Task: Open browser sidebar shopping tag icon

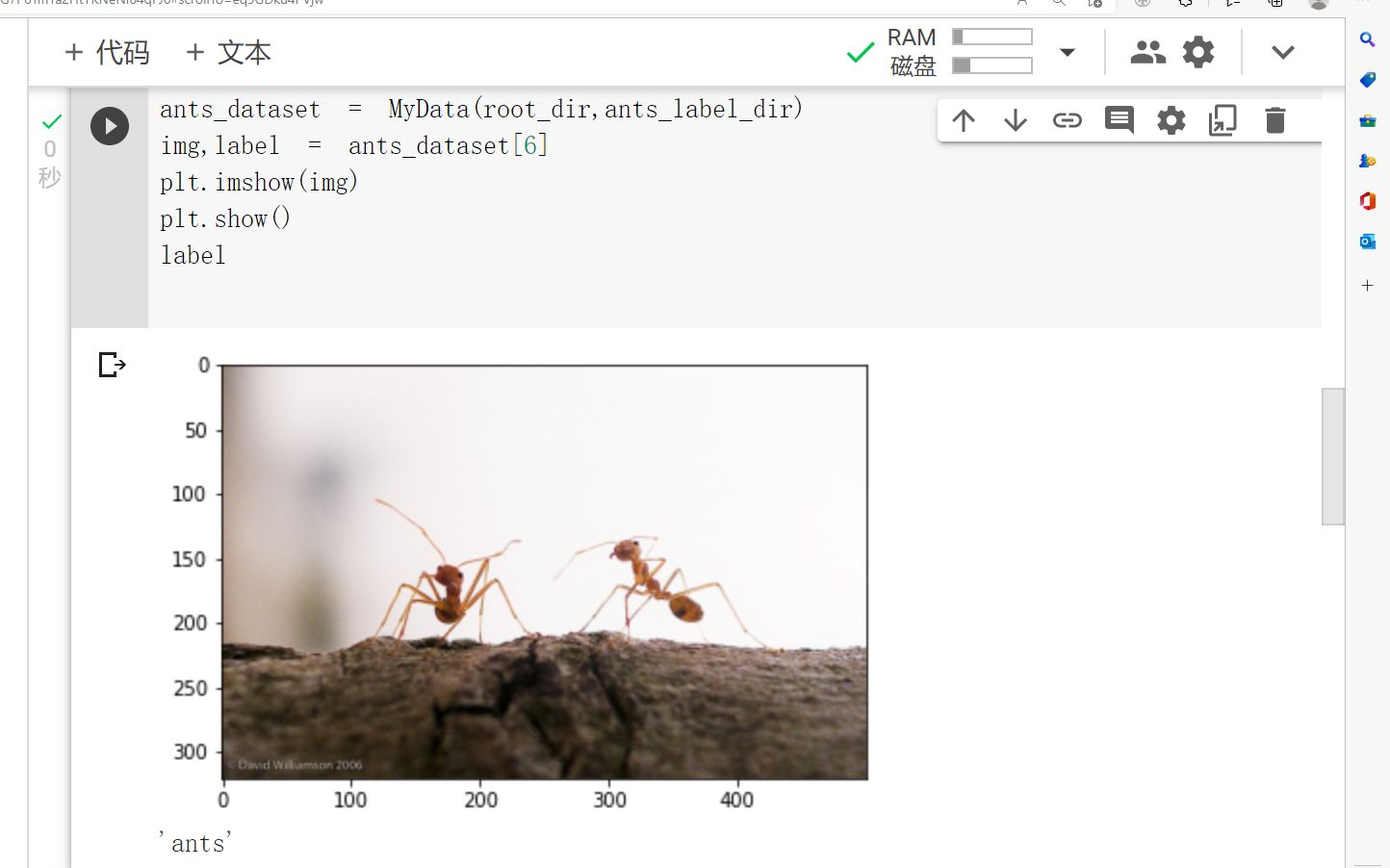Action: (x=1367, y=80)
